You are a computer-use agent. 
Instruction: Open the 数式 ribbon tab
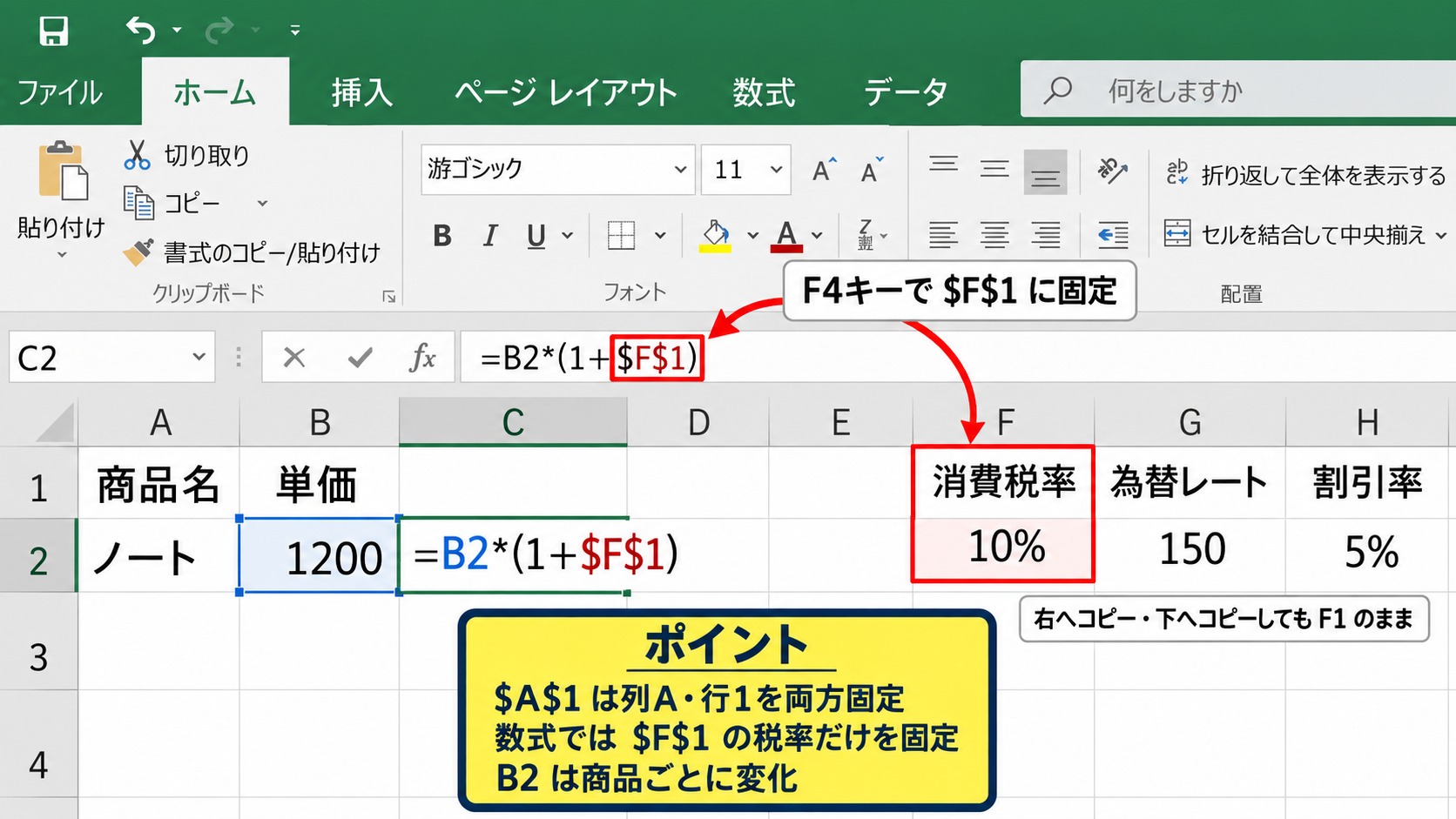(764, 92)
